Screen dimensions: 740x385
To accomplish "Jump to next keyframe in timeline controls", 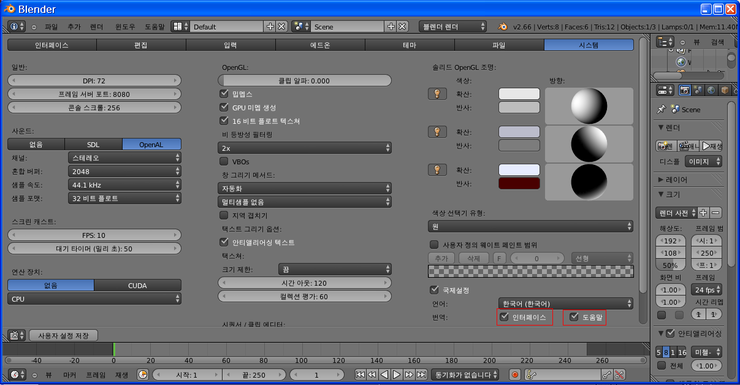I will click(x=409, y=375).
